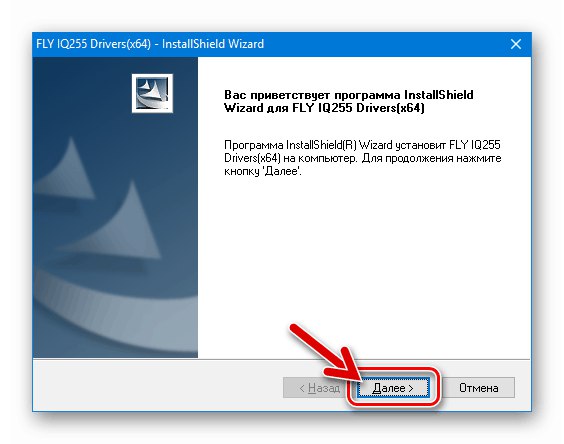Screen dimensions: 564x444
Task: Click the empty blue title bar area
Action: pos(385,44)
